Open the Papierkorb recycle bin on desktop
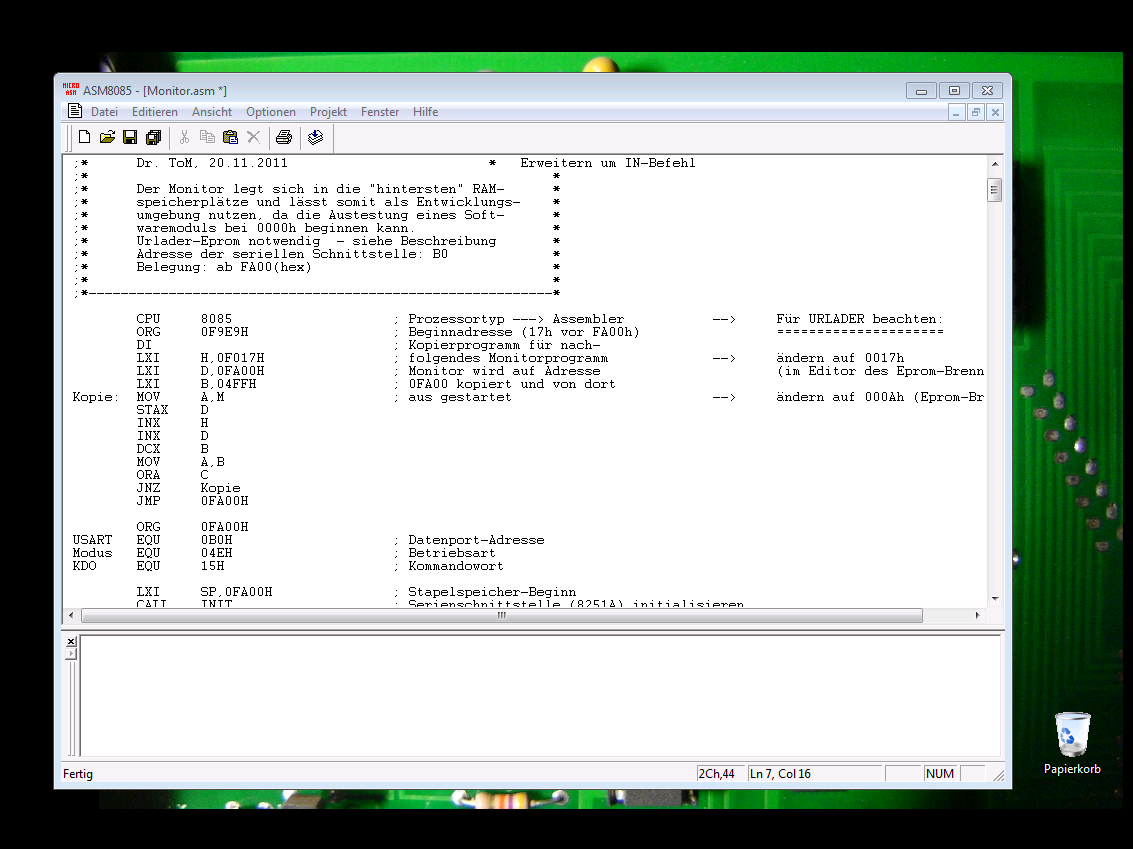 pyautogui.click(x=1072, y=743)
